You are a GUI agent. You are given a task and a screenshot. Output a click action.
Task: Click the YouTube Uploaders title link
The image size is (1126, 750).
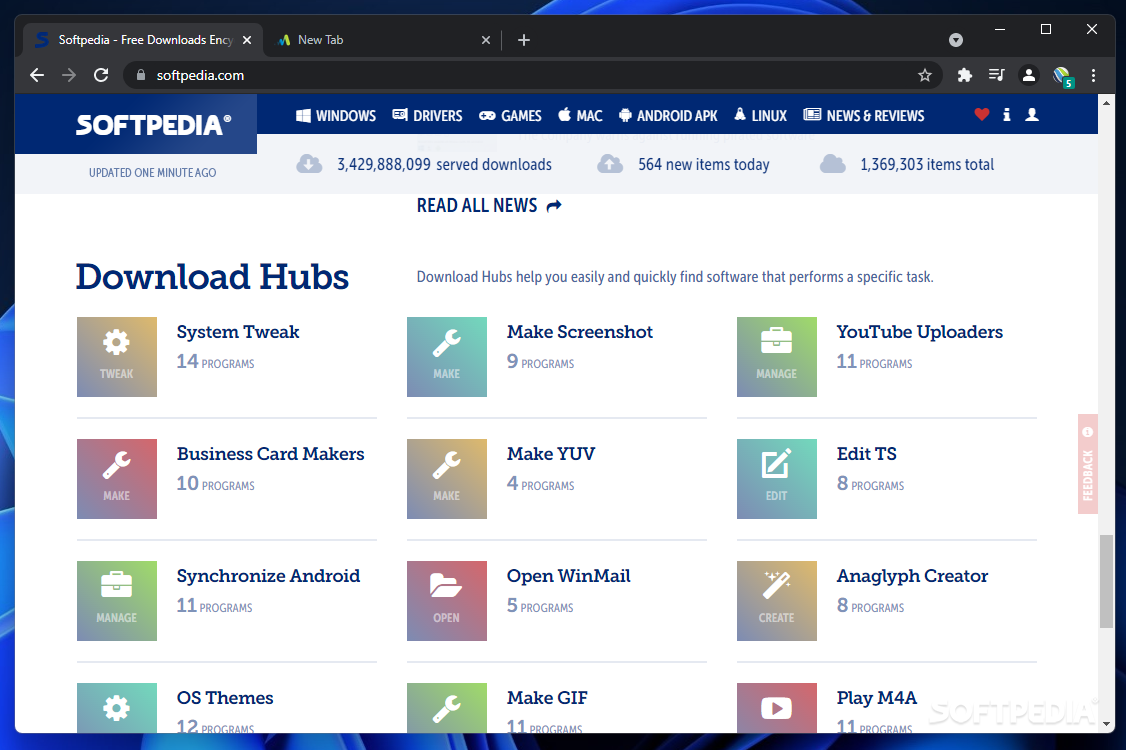click(x=919, y=332)
